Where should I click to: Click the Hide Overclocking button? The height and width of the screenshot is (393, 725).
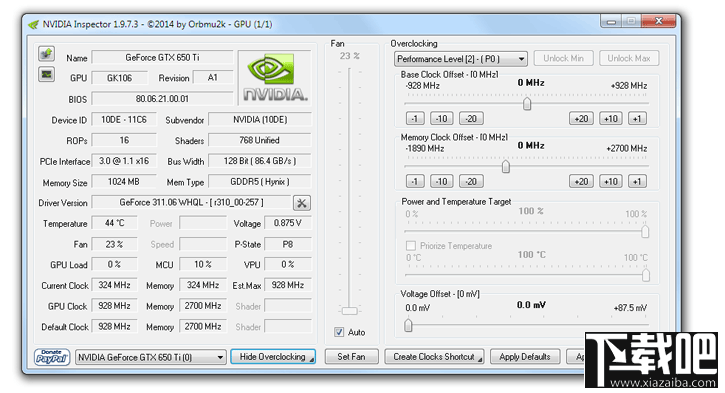point(273,356)
